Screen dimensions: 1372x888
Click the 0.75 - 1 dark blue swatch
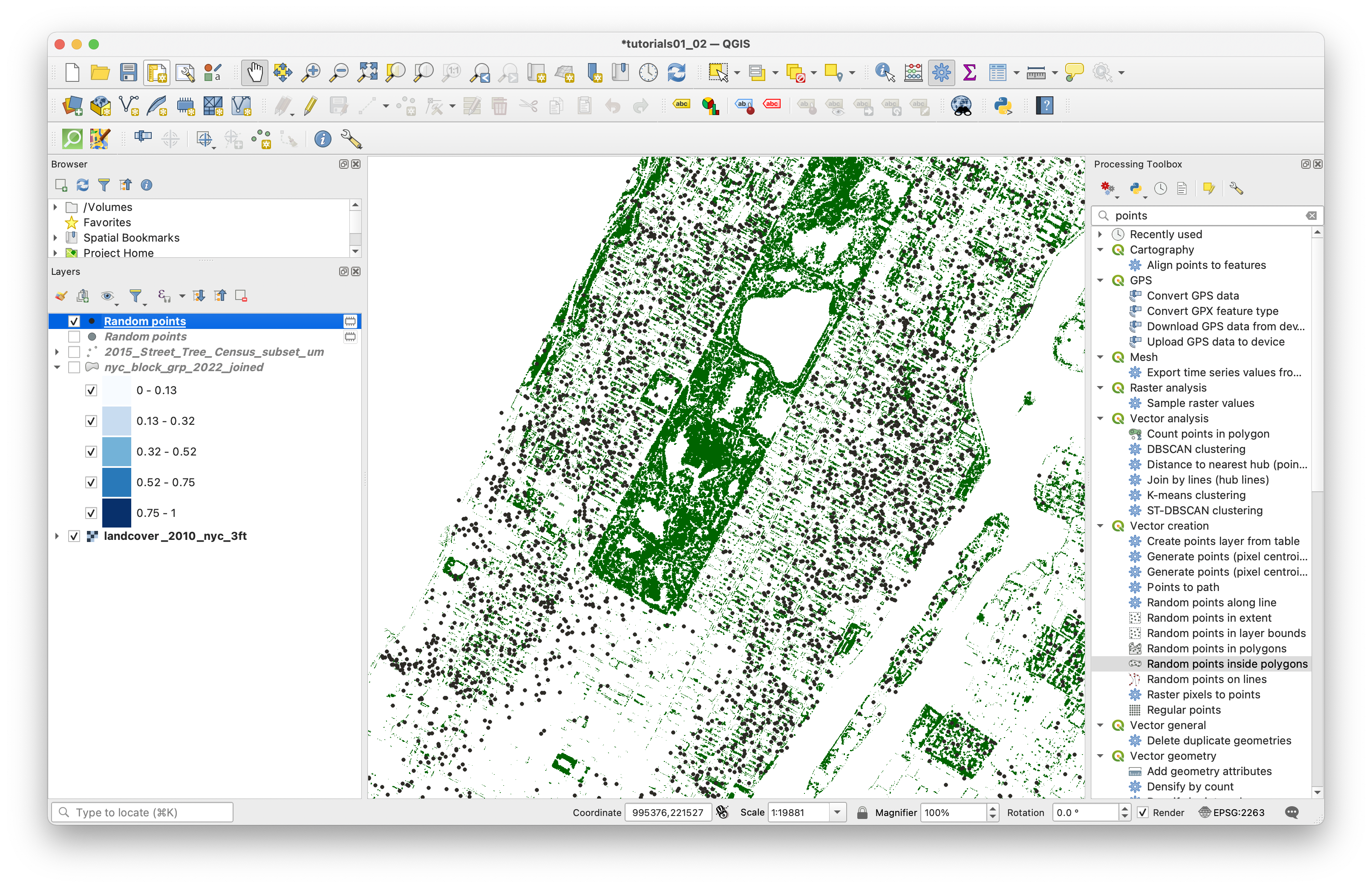pos(116,513)
